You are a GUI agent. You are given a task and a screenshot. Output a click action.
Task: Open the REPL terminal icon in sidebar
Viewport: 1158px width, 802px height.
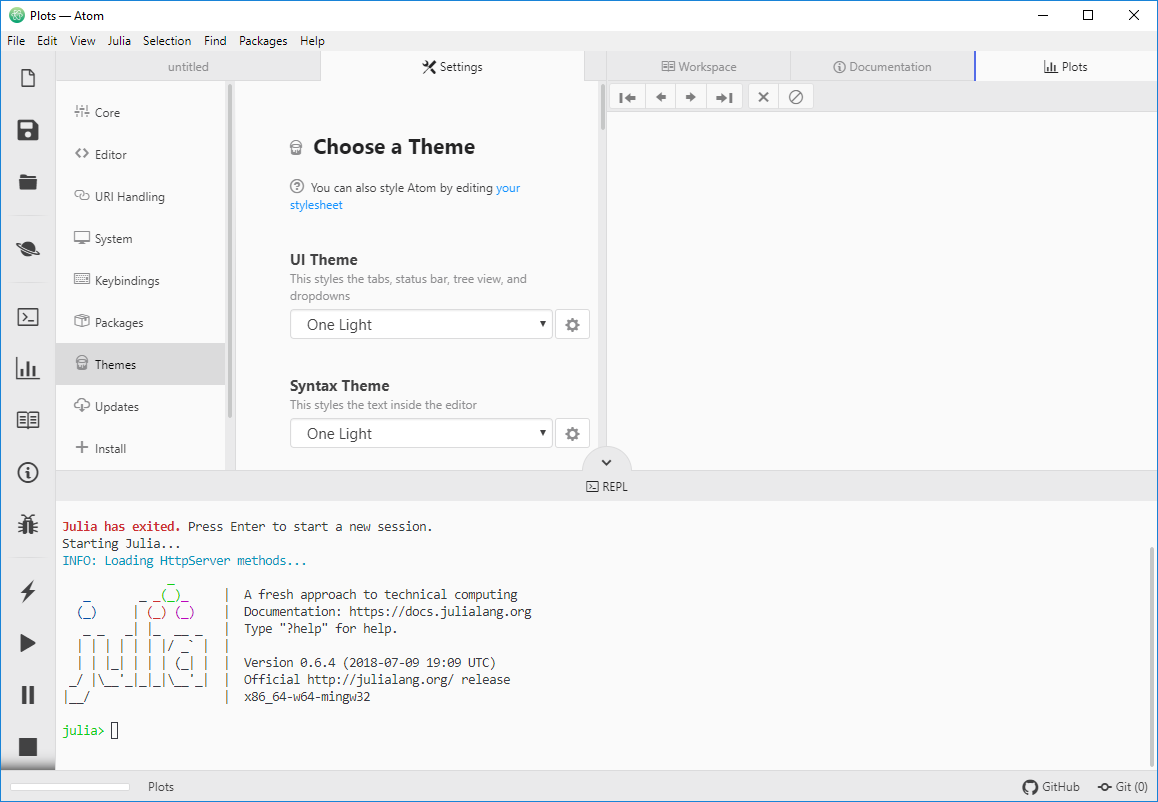pos(28,317)
